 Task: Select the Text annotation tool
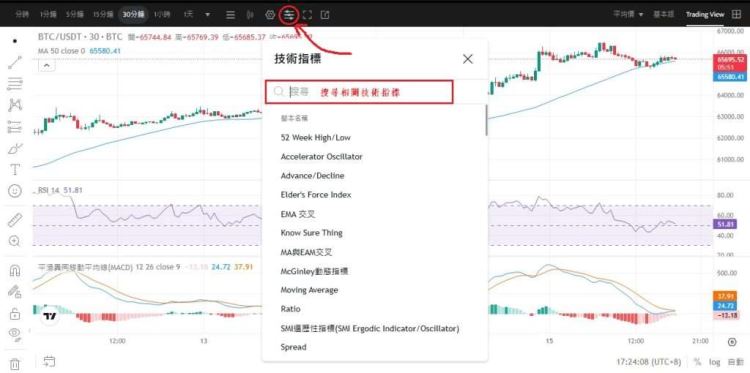coord(15,169)
